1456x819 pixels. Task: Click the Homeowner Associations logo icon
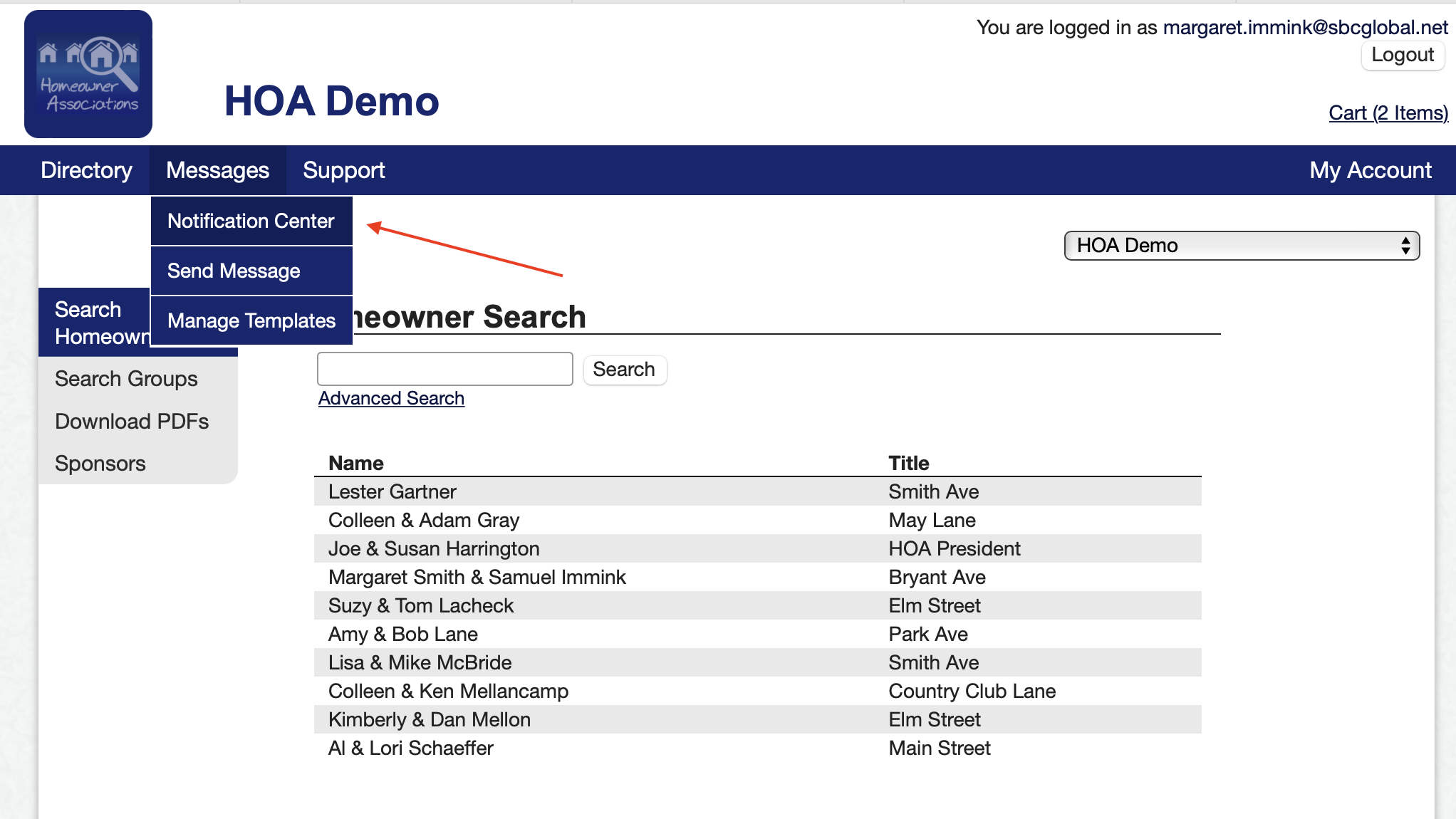point(88,74)
